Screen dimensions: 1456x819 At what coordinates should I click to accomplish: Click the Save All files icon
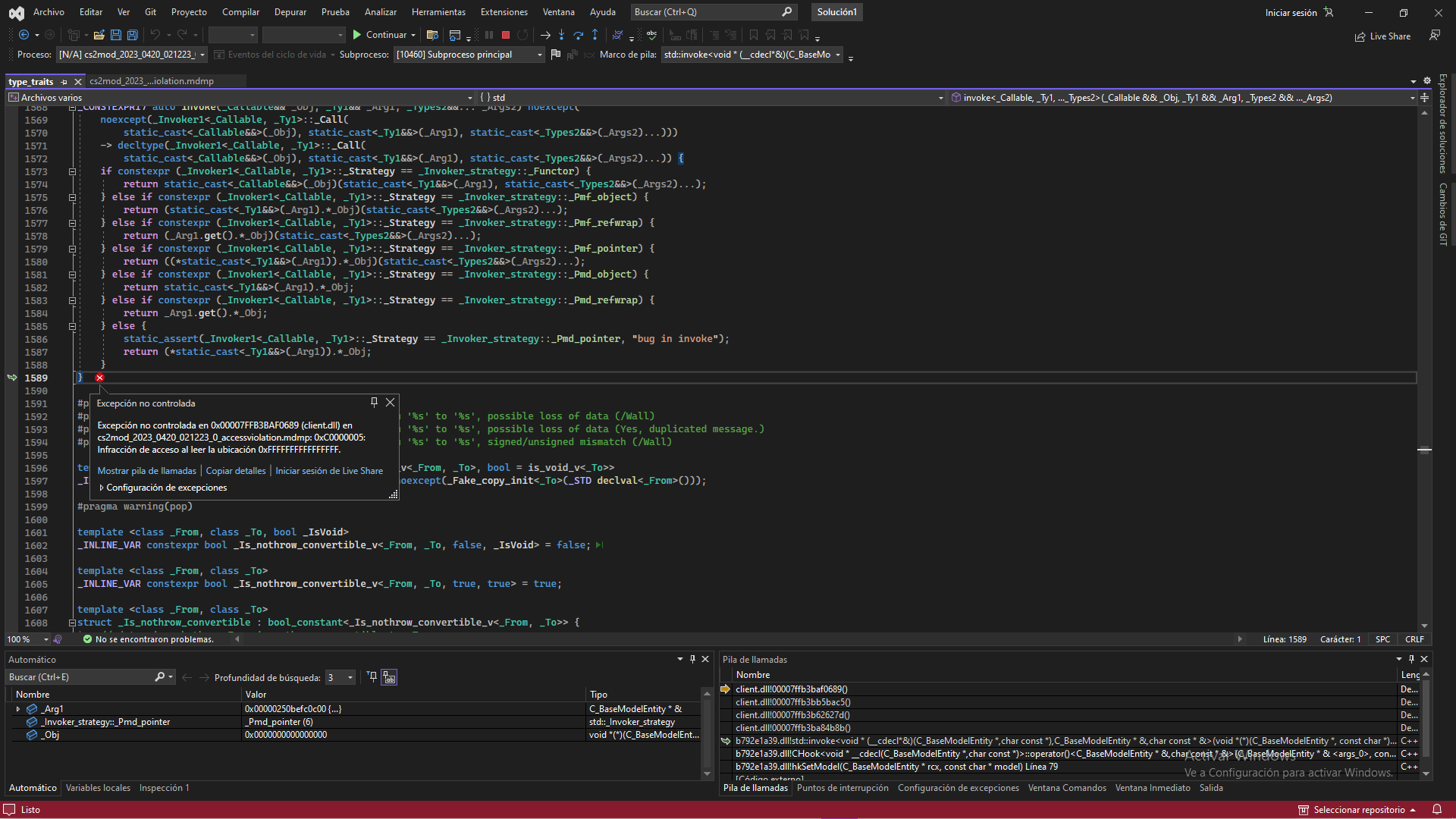(132, 35)
